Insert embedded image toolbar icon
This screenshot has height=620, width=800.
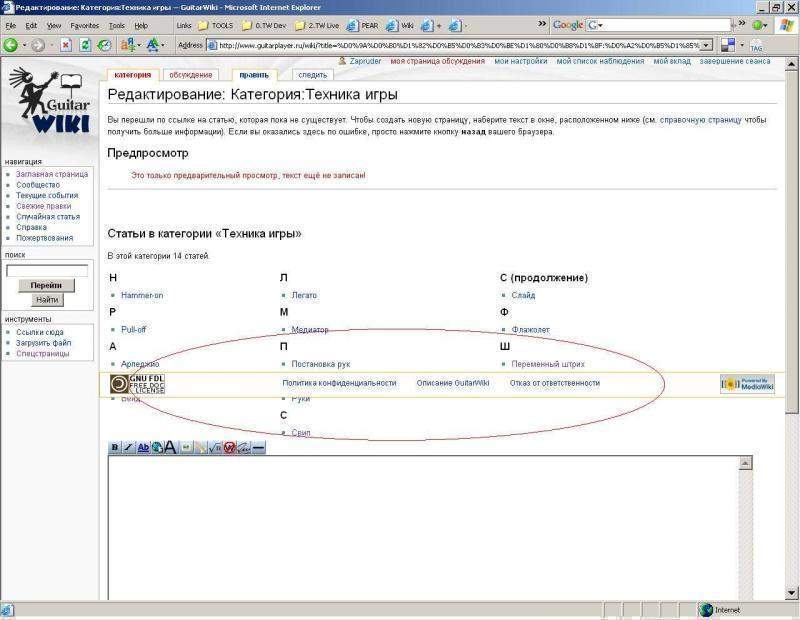click(186, 448)
